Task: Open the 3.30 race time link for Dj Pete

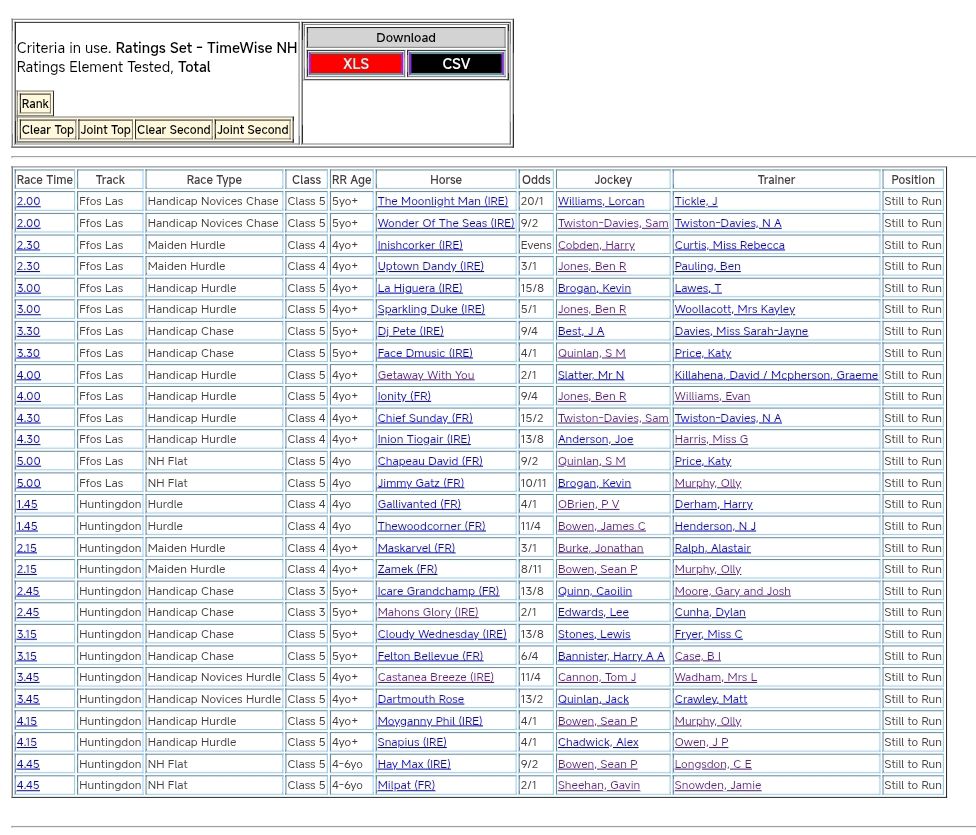Action: click(x=28, y=332)
